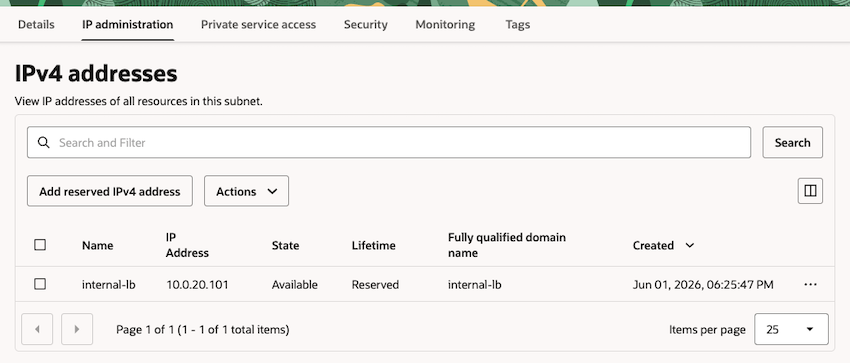850x363 pixels.
Task: Expand the Actions dropdown
Action: click(246, 191)
